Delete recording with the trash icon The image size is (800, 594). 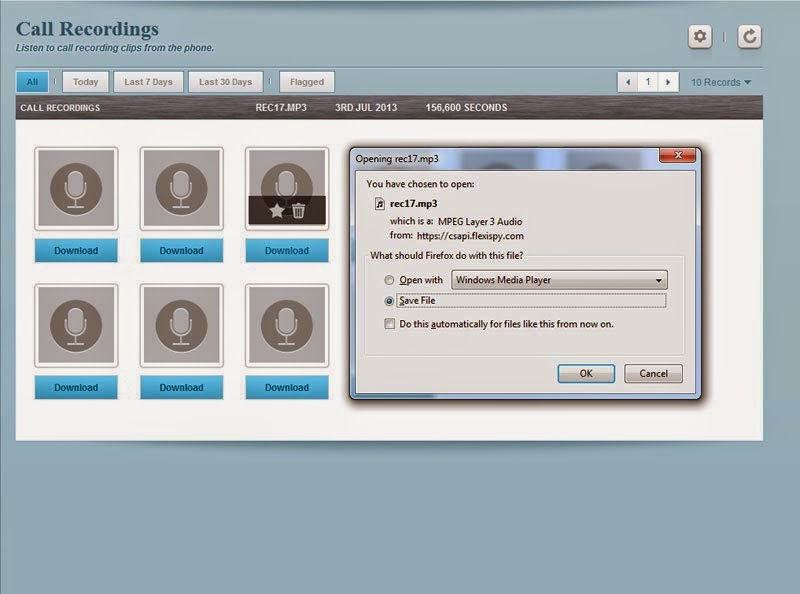[298, 210]
